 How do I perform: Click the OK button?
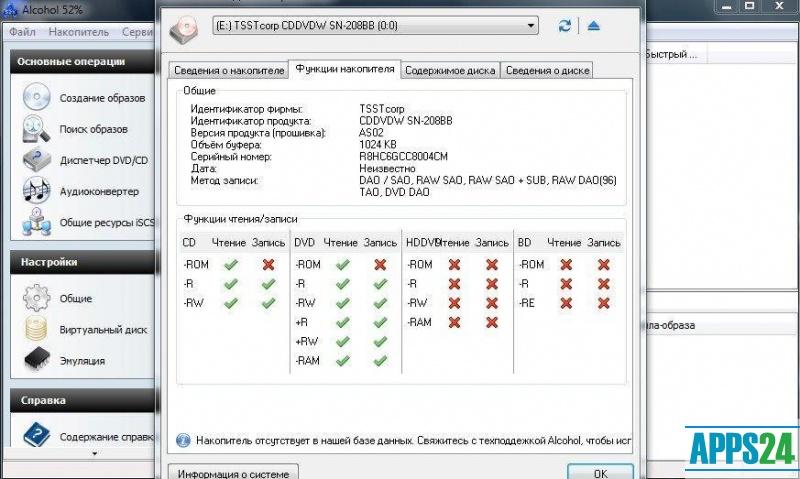point(600,472)
